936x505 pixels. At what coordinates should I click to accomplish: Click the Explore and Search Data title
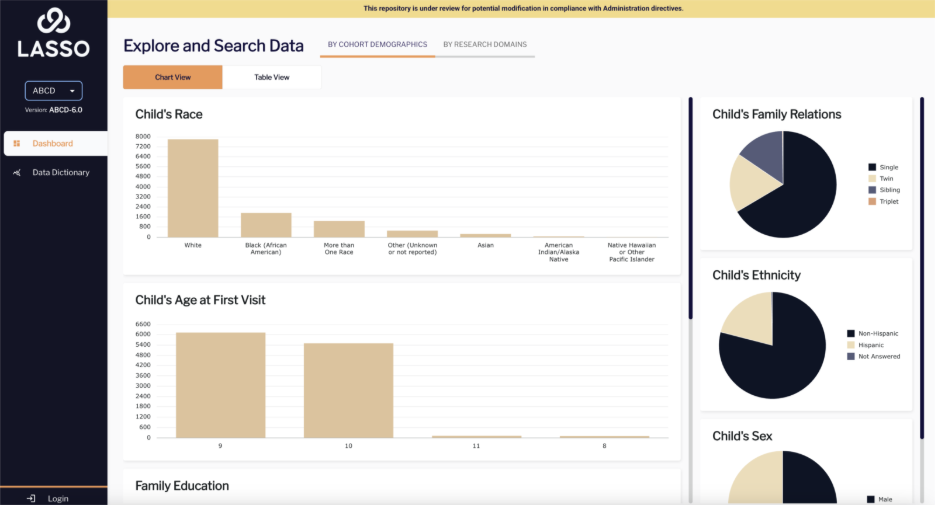pyautogui.click(x=213, y=46)
